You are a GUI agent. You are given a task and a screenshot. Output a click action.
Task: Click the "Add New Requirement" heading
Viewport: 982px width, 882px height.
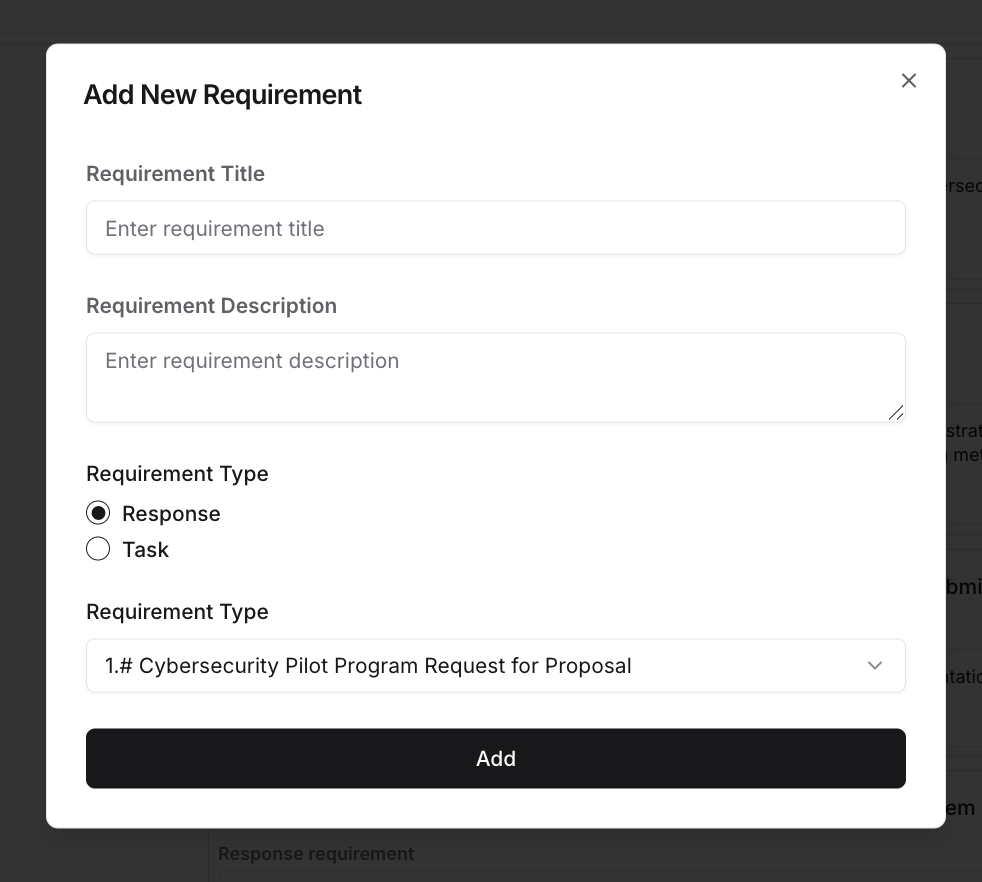tap(222, 95)
